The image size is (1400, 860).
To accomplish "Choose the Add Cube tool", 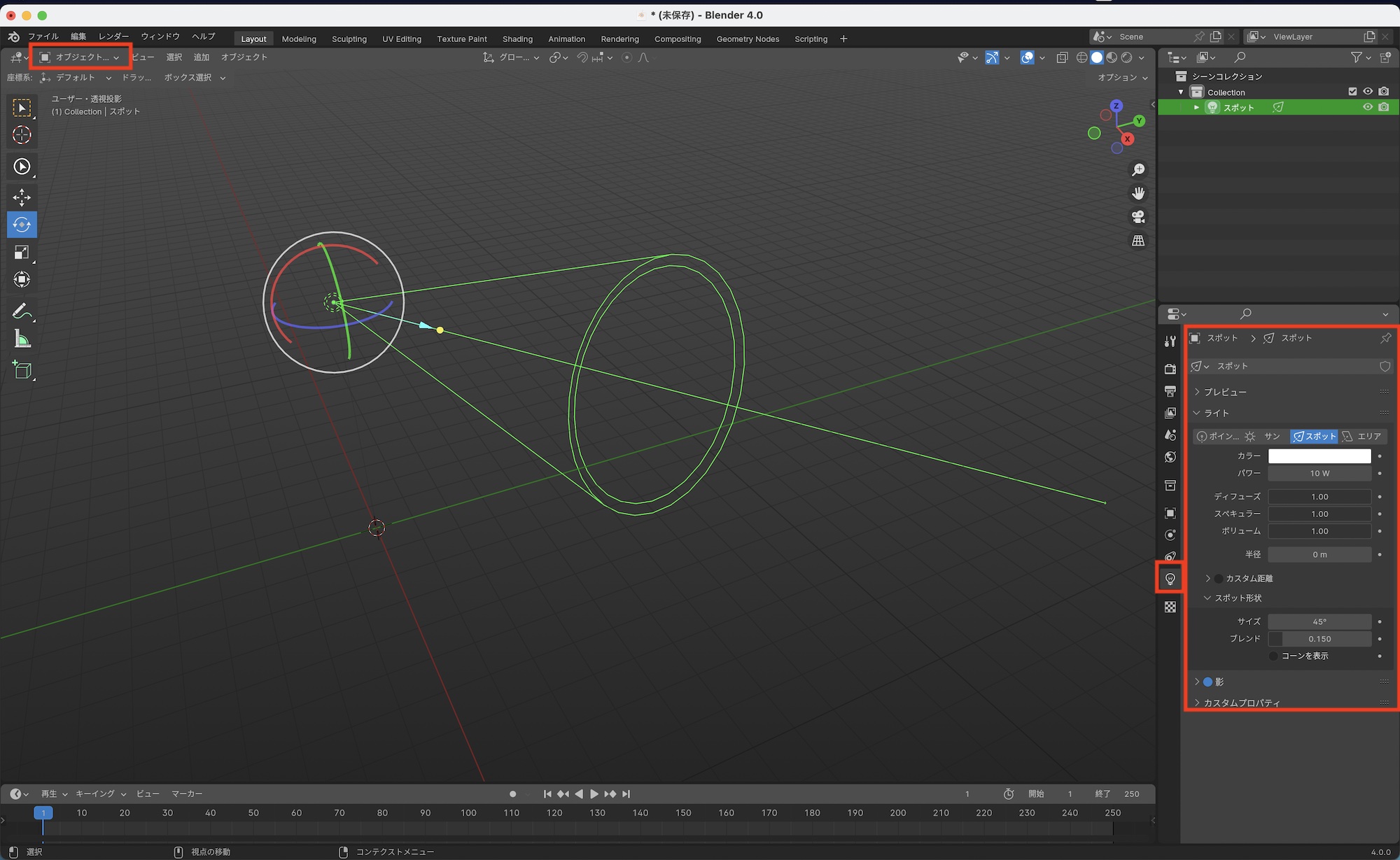I will 22,369.
